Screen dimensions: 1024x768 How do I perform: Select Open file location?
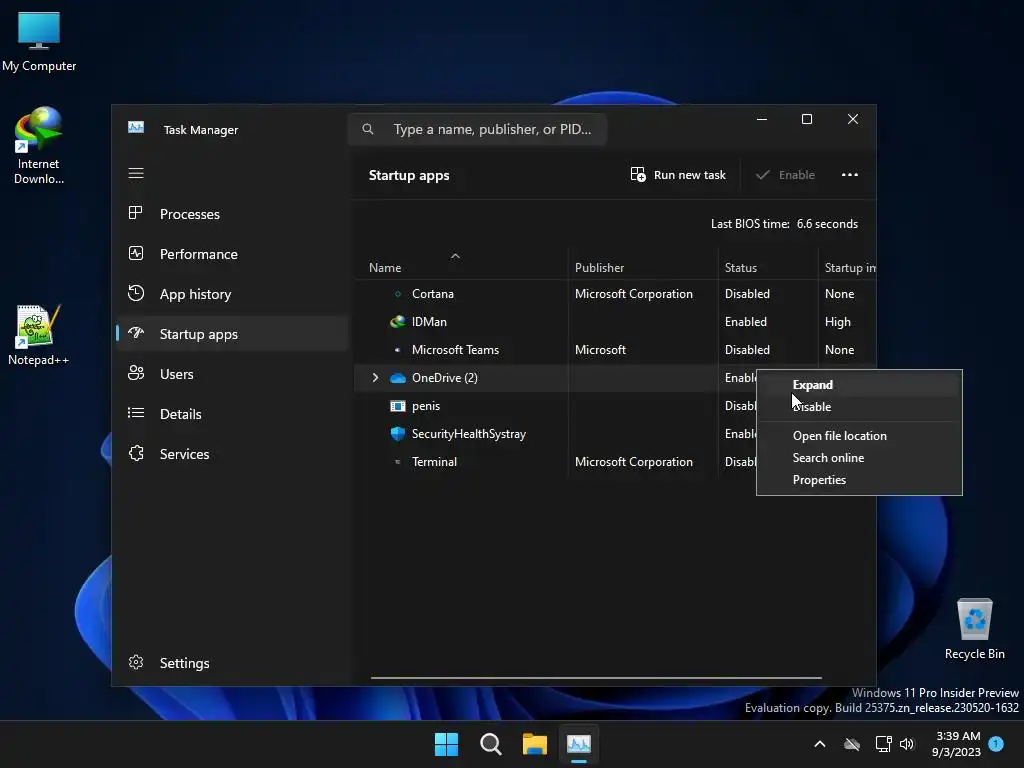[x=859, y=436]
